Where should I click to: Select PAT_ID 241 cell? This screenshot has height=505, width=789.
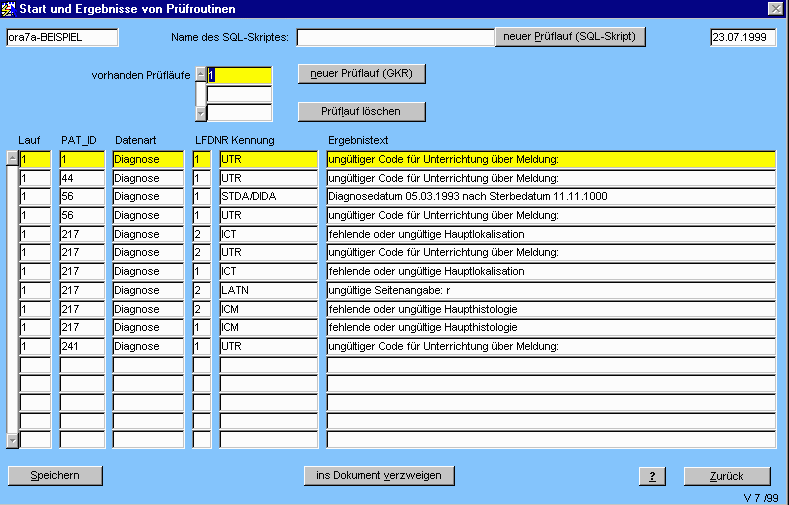click(x=82, y=346)
